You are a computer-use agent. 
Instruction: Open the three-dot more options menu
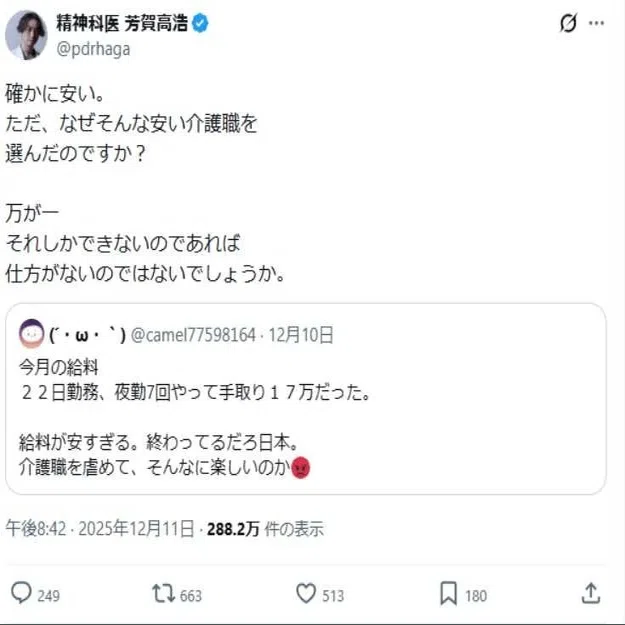coord(596,23)
